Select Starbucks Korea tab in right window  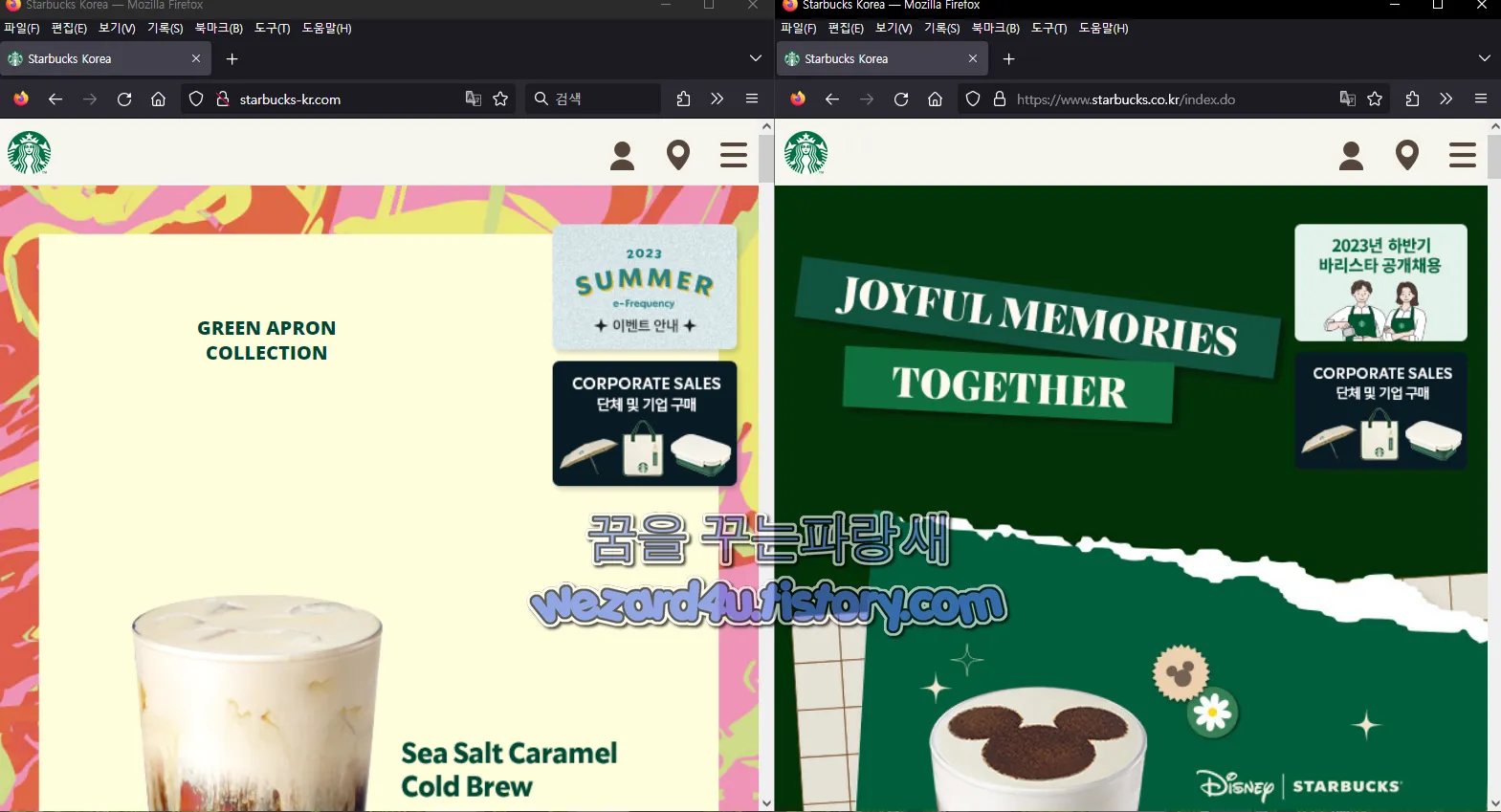[x=882, y=58]
